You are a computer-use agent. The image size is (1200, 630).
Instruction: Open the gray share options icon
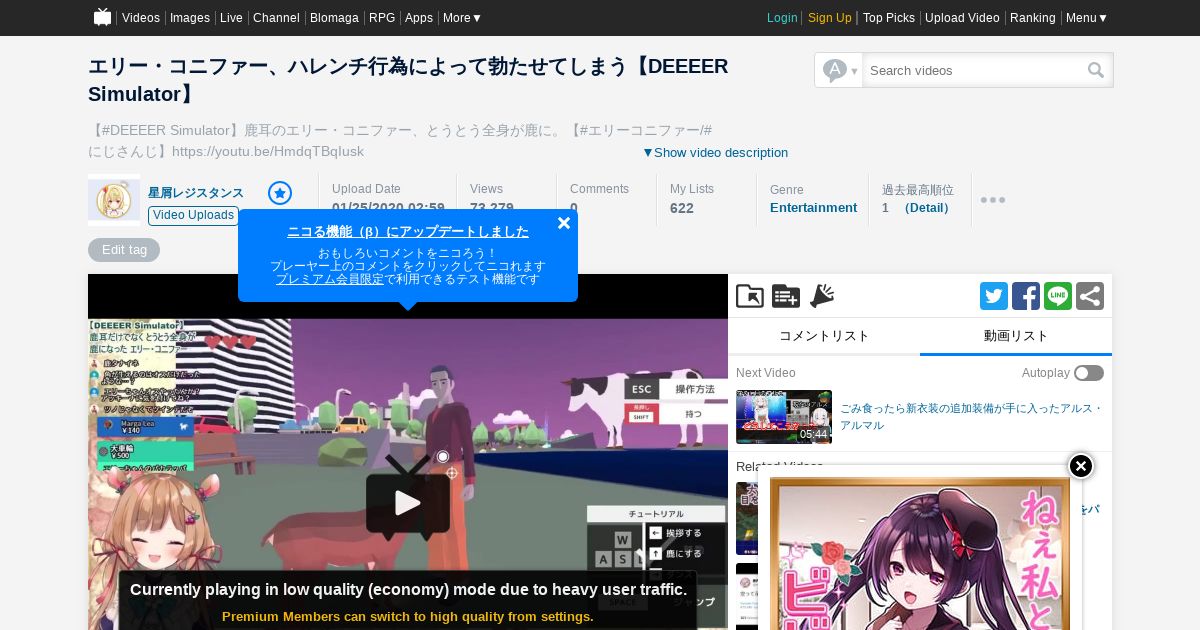pos(1090,296)
